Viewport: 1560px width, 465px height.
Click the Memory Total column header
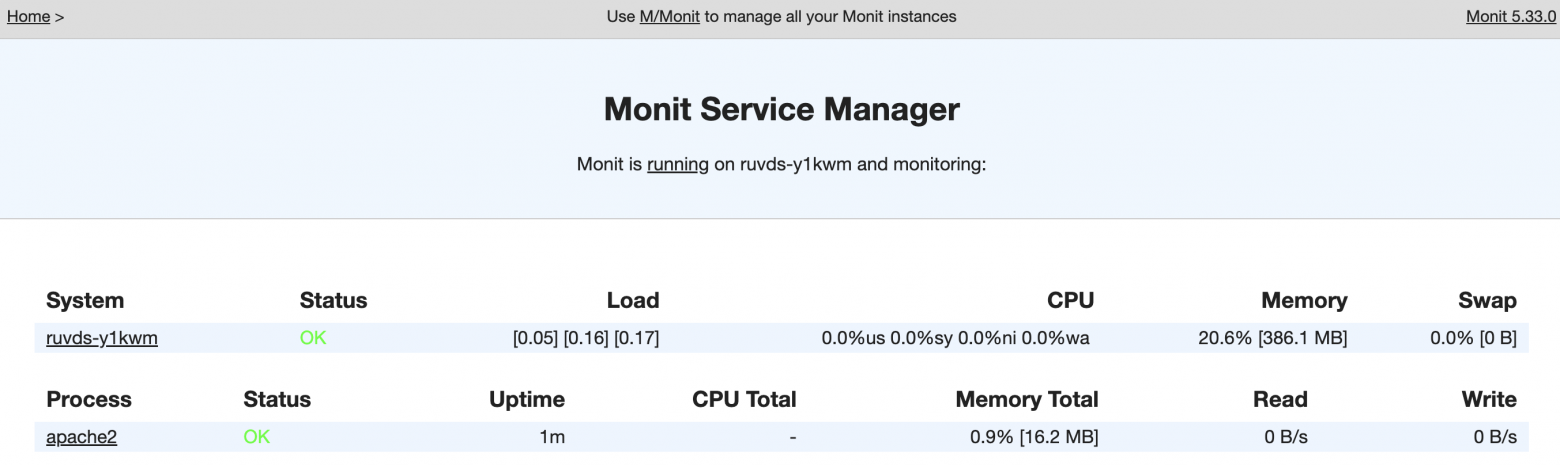tap(1026, 400)
